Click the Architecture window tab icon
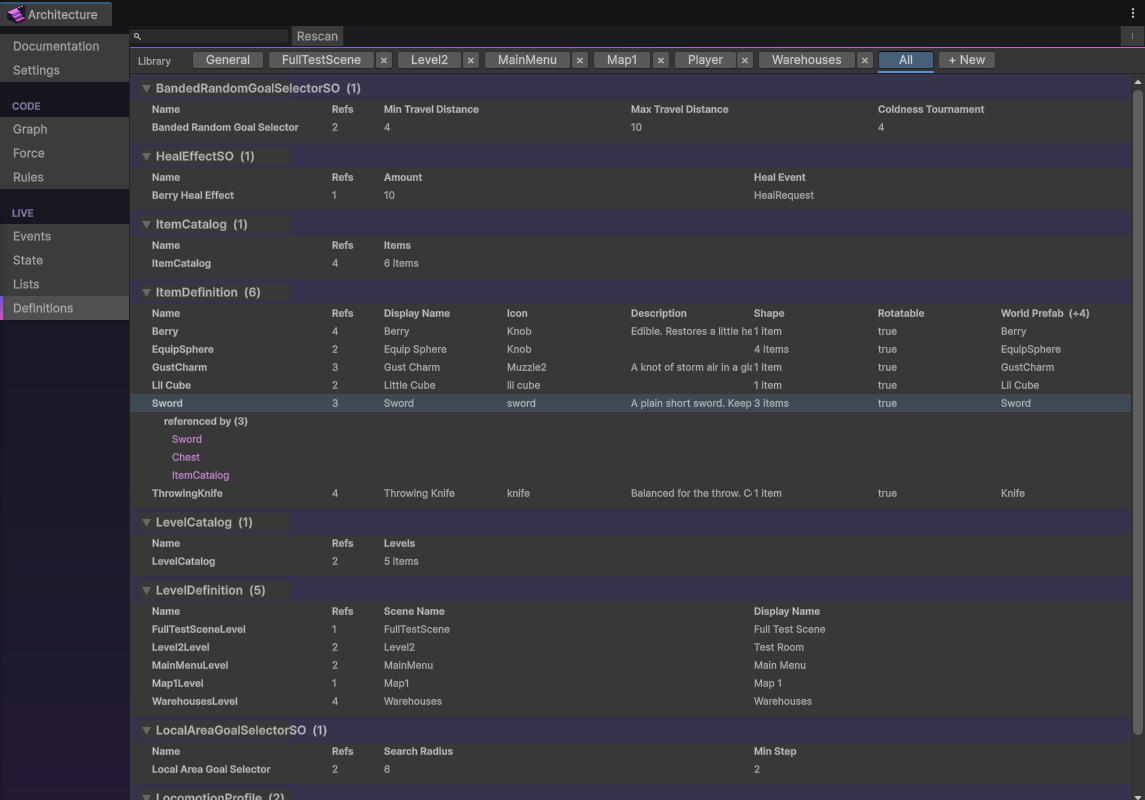Image resolution: width=1145 pixels, height=800 pixels. (15, 14)
